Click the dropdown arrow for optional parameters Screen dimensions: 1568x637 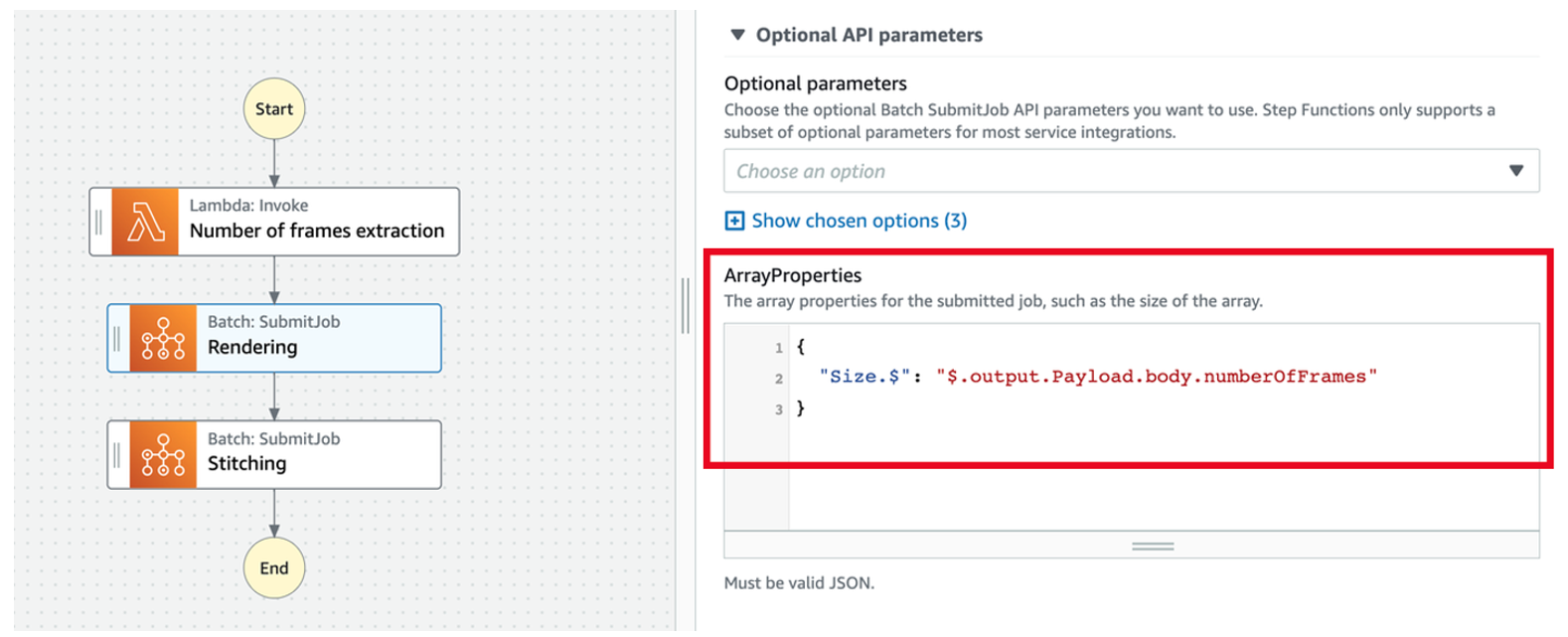[x=1517, y=170]
